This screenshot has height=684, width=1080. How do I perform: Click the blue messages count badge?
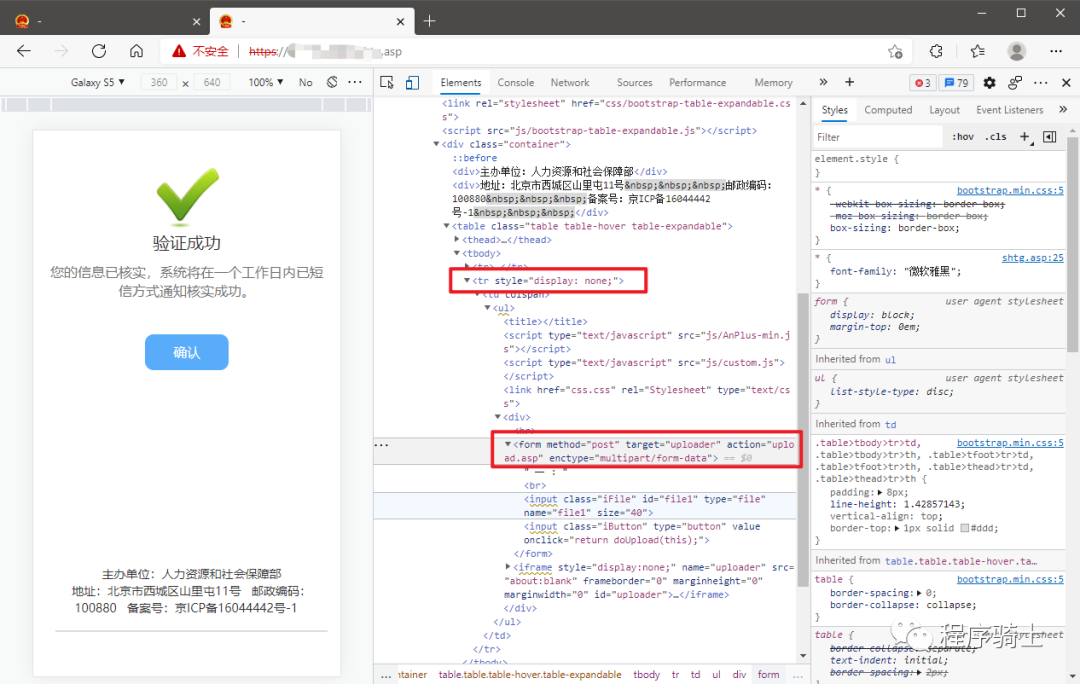(957, 83)
